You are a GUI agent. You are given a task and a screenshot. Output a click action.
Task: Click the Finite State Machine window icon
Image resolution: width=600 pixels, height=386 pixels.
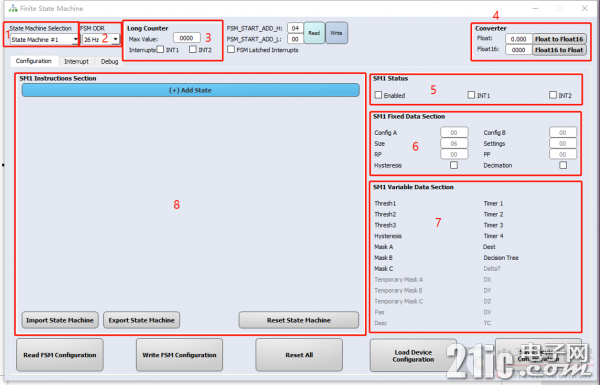click(x=13, y=8)
